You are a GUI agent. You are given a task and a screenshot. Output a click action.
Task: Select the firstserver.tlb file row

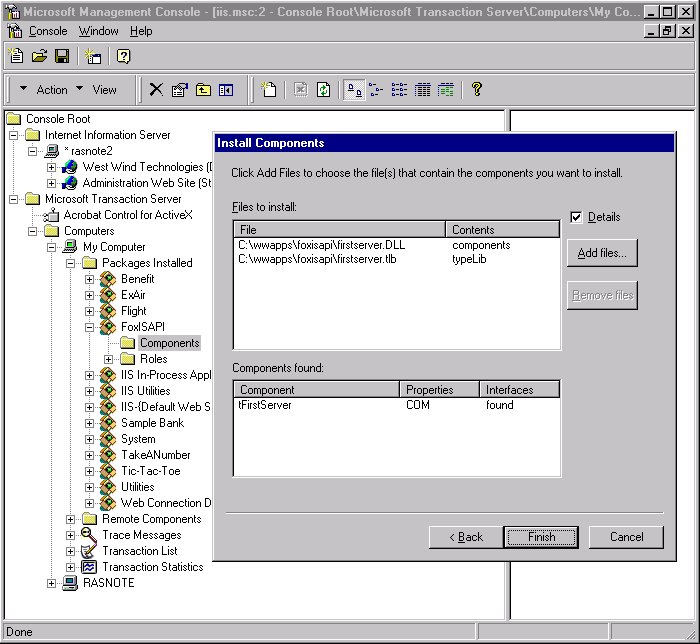[396, 259]
